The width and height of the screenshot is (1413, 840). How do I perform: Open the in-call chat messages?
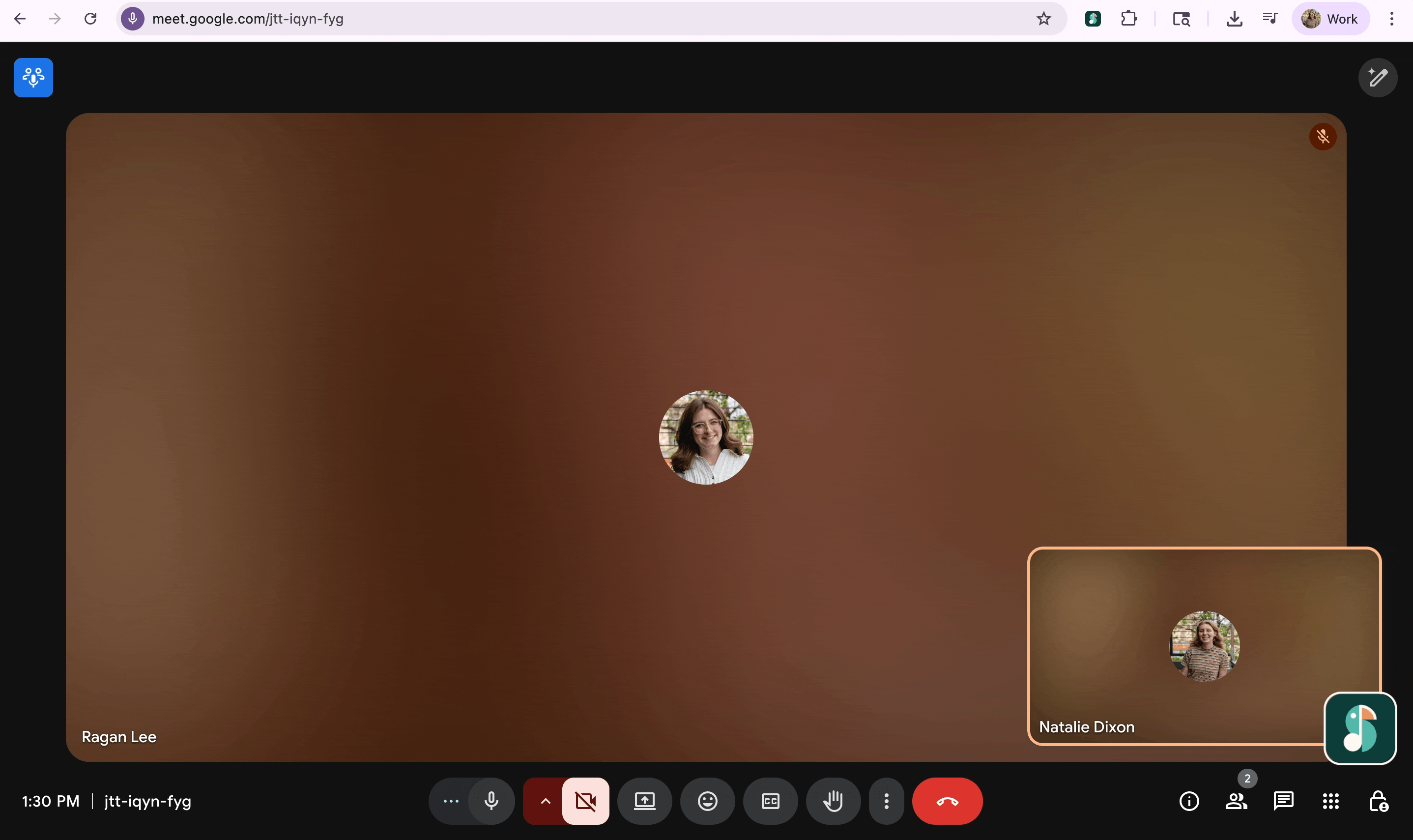[x=1283, y=801]
